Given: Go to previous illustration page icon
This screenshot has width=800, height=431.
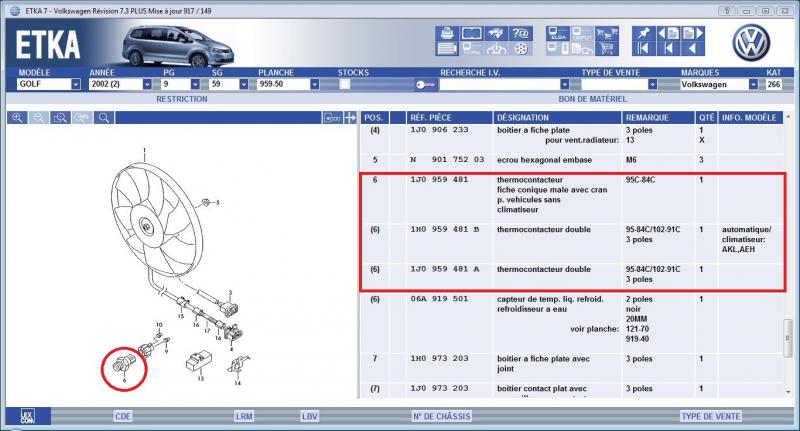Looking at the screenshot, I should click(x=668, y=34).
